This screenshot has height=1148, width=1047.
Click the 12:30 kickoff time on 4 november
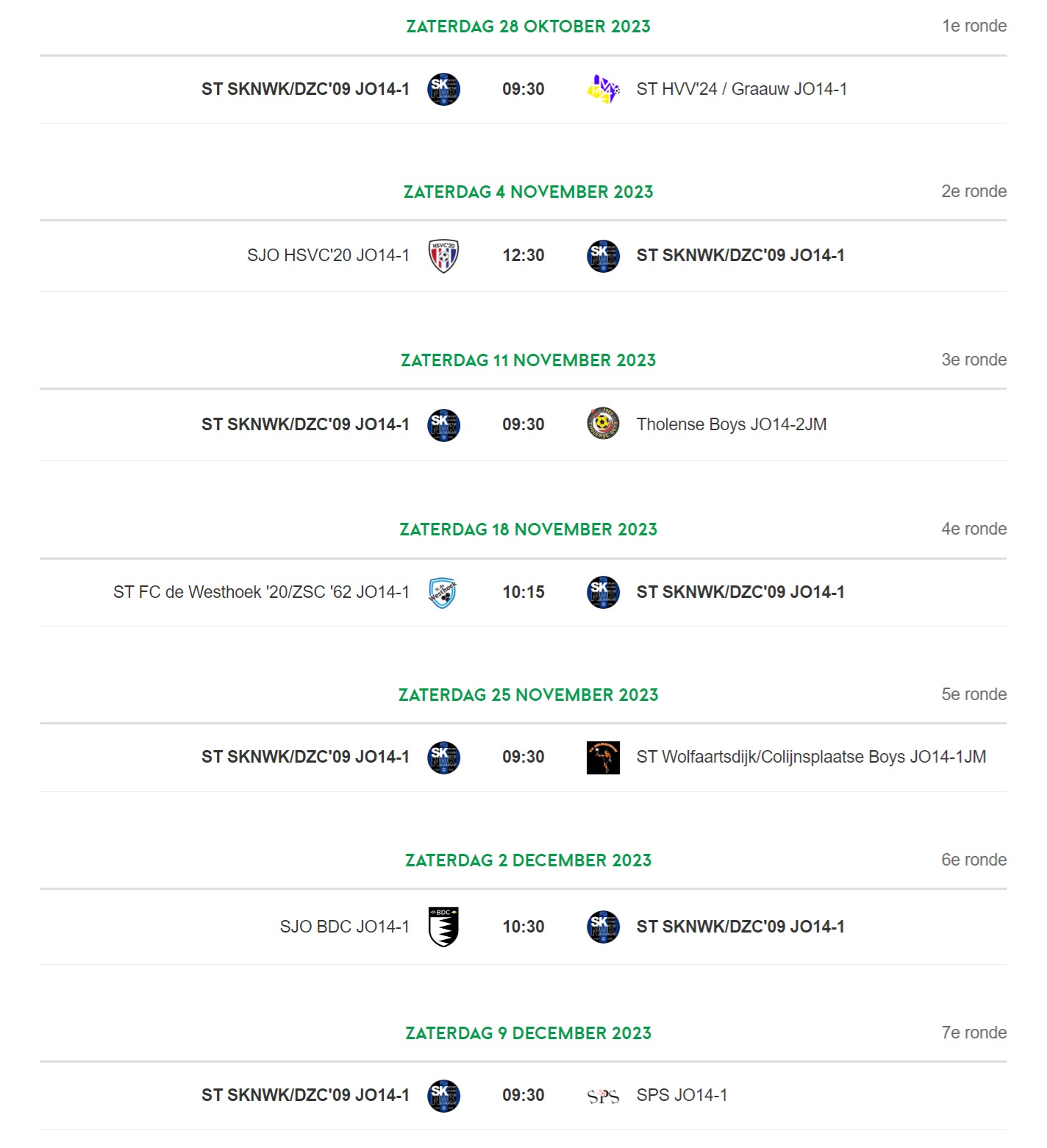pos(523,255)
